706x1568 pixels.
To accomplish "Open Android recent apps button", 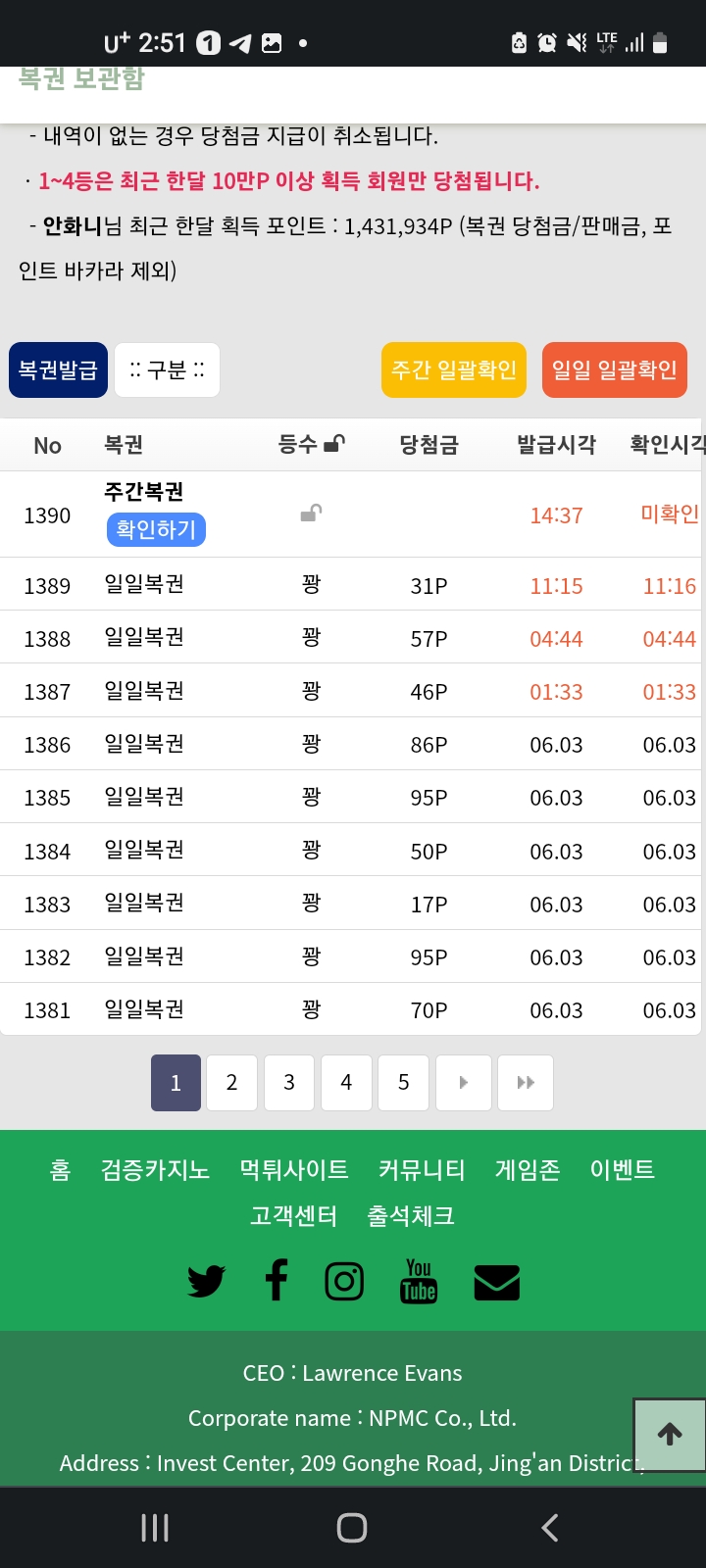I will tap(155, 1527).
